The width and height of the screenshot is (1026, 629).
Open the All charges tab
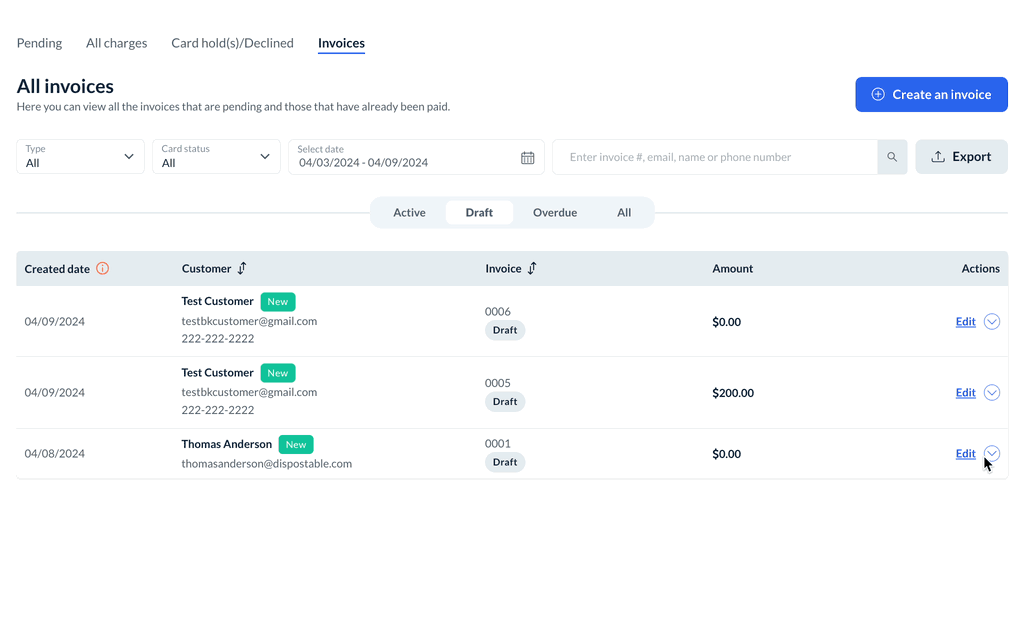tap(116, 43)
